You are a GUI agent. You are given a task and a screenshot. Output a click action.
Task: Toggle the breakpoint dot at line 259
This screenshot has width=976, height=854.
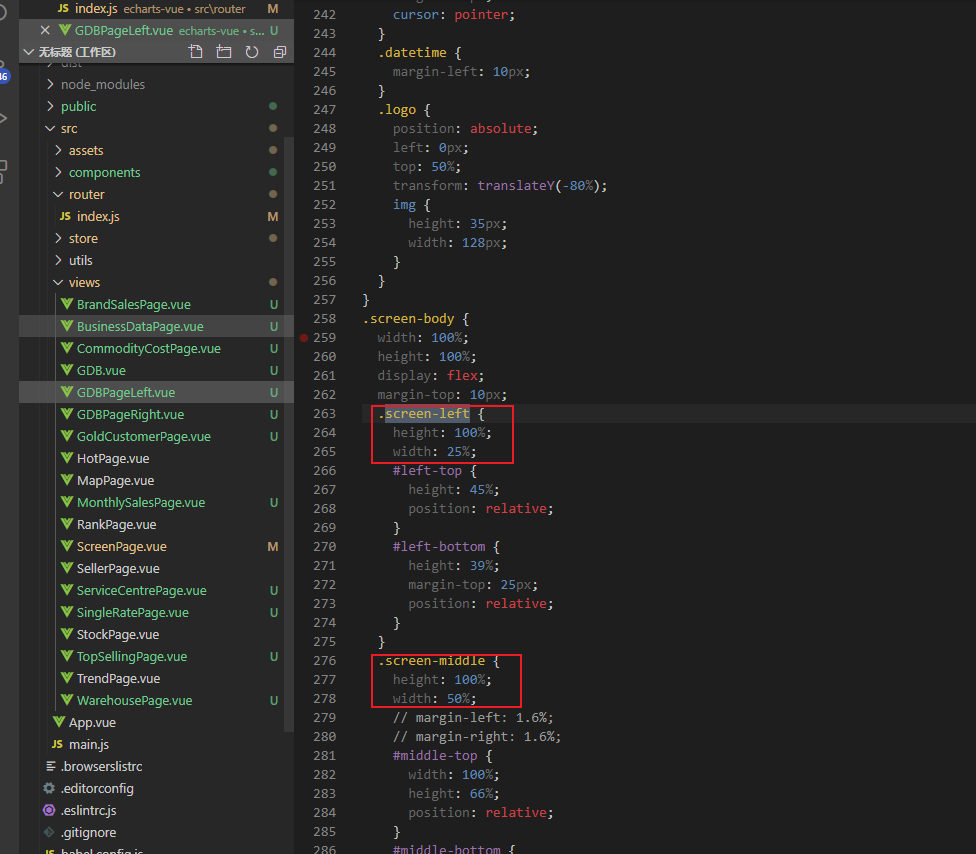(x=304, y=338)
